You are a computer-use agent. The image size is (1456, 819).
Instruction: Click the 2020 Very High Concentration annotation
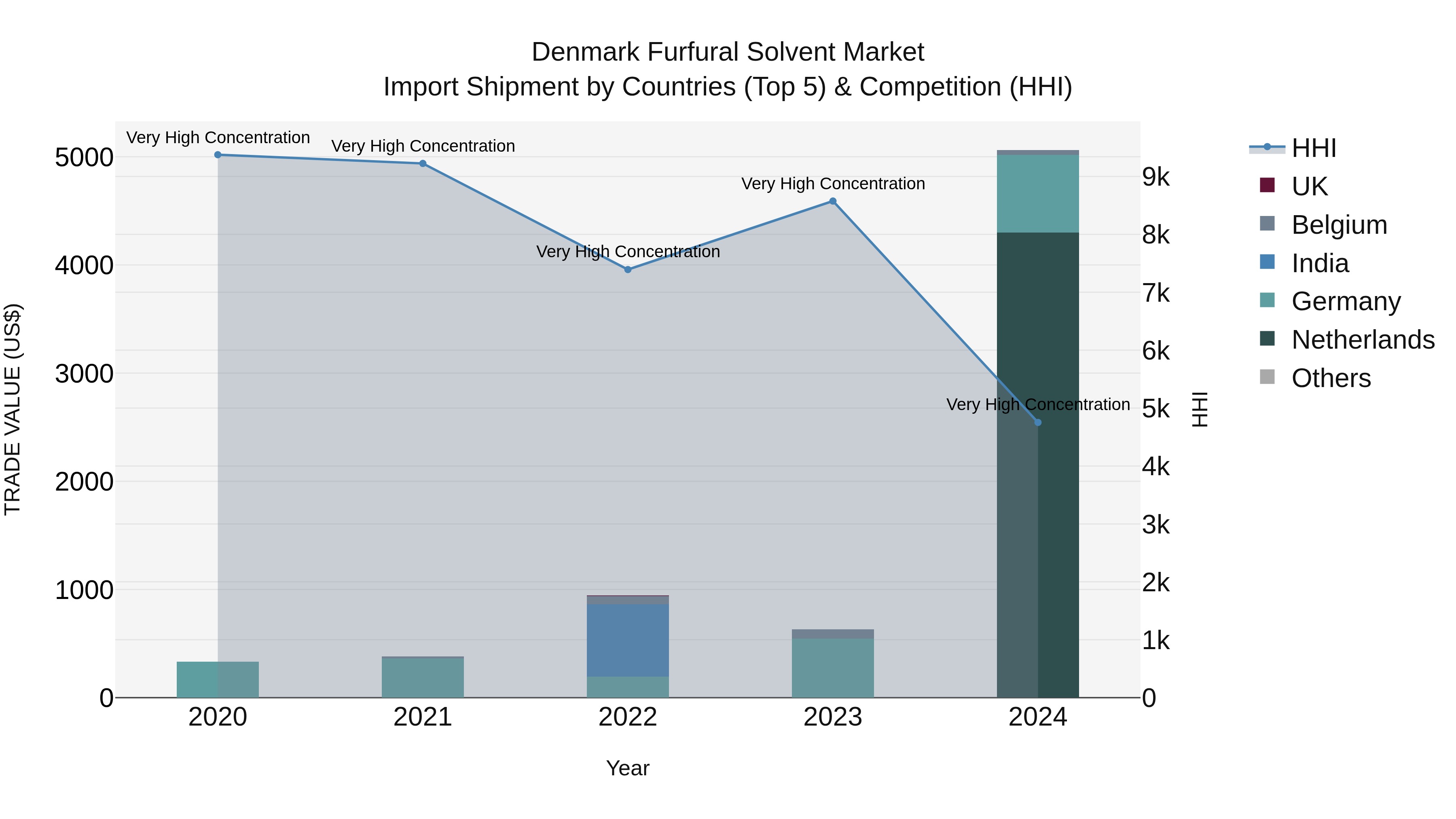tap(218, 138)
